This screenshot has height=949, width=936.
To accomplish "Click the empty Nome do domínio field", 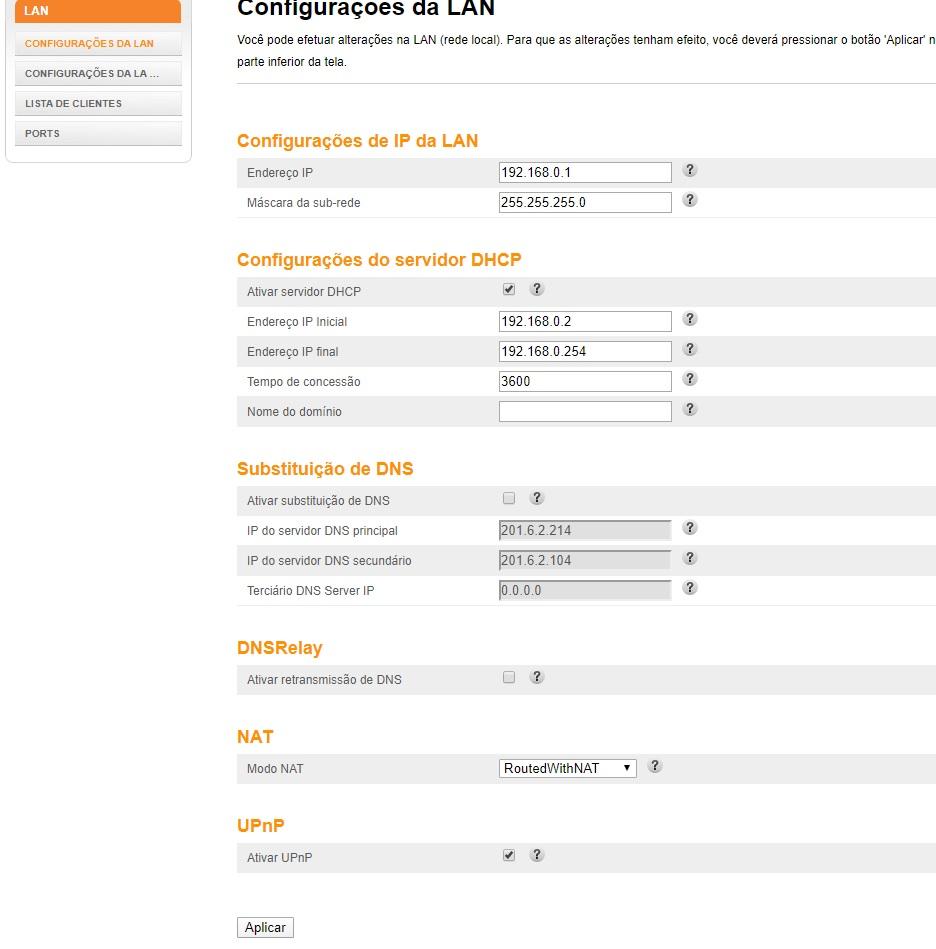I will click(x=585, y=412).
